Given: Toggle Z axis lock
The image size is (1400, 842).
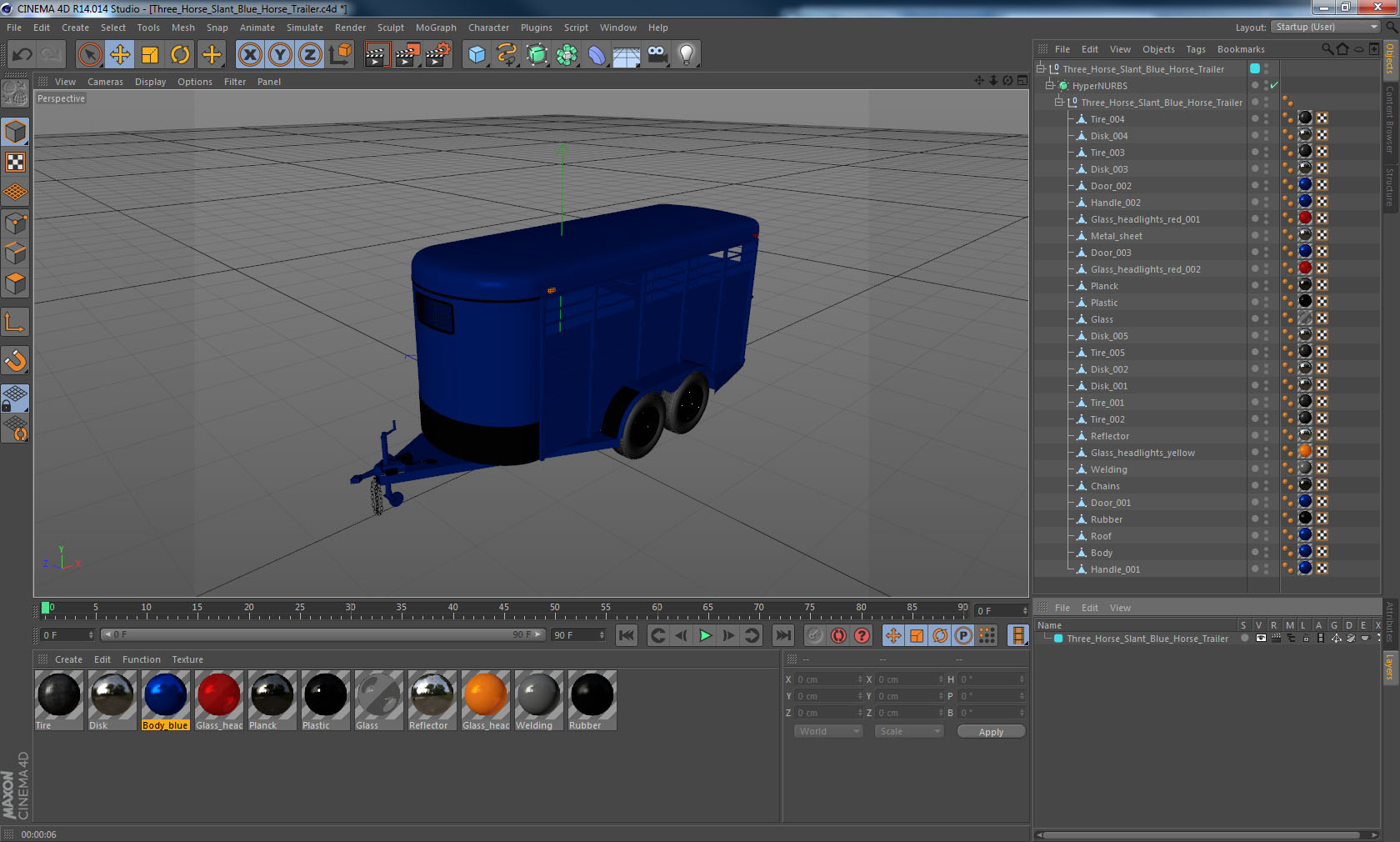Looking at the screenshot, I should coord(310,55).
